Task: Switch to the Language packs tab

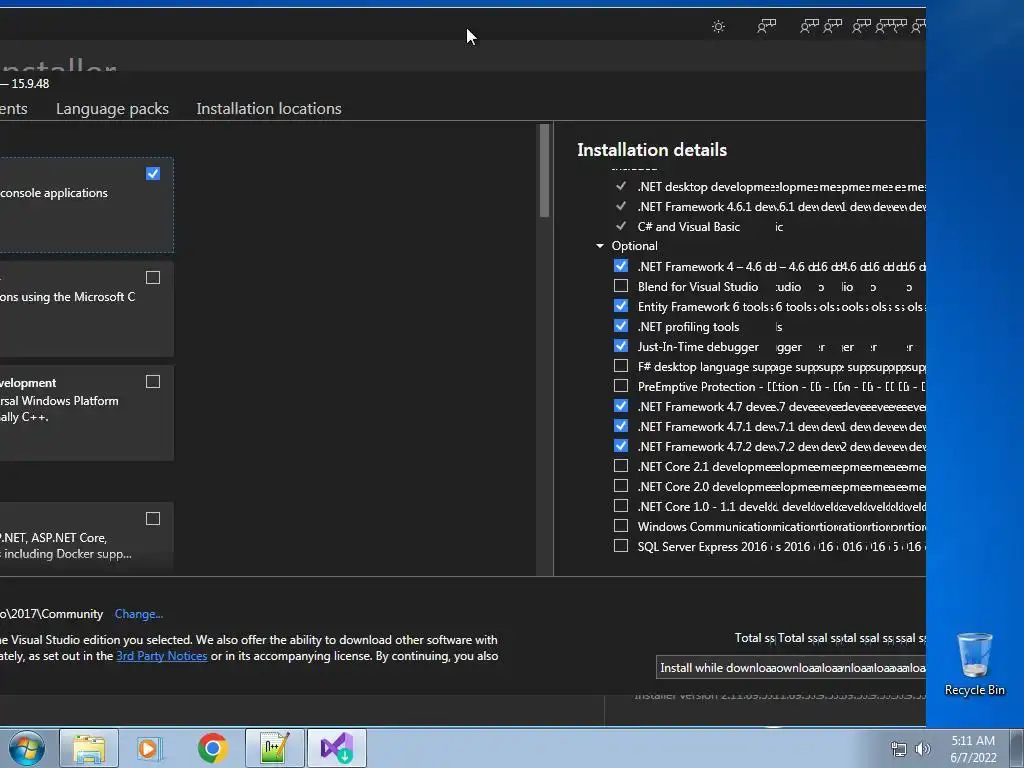Action: pos(112,108)
